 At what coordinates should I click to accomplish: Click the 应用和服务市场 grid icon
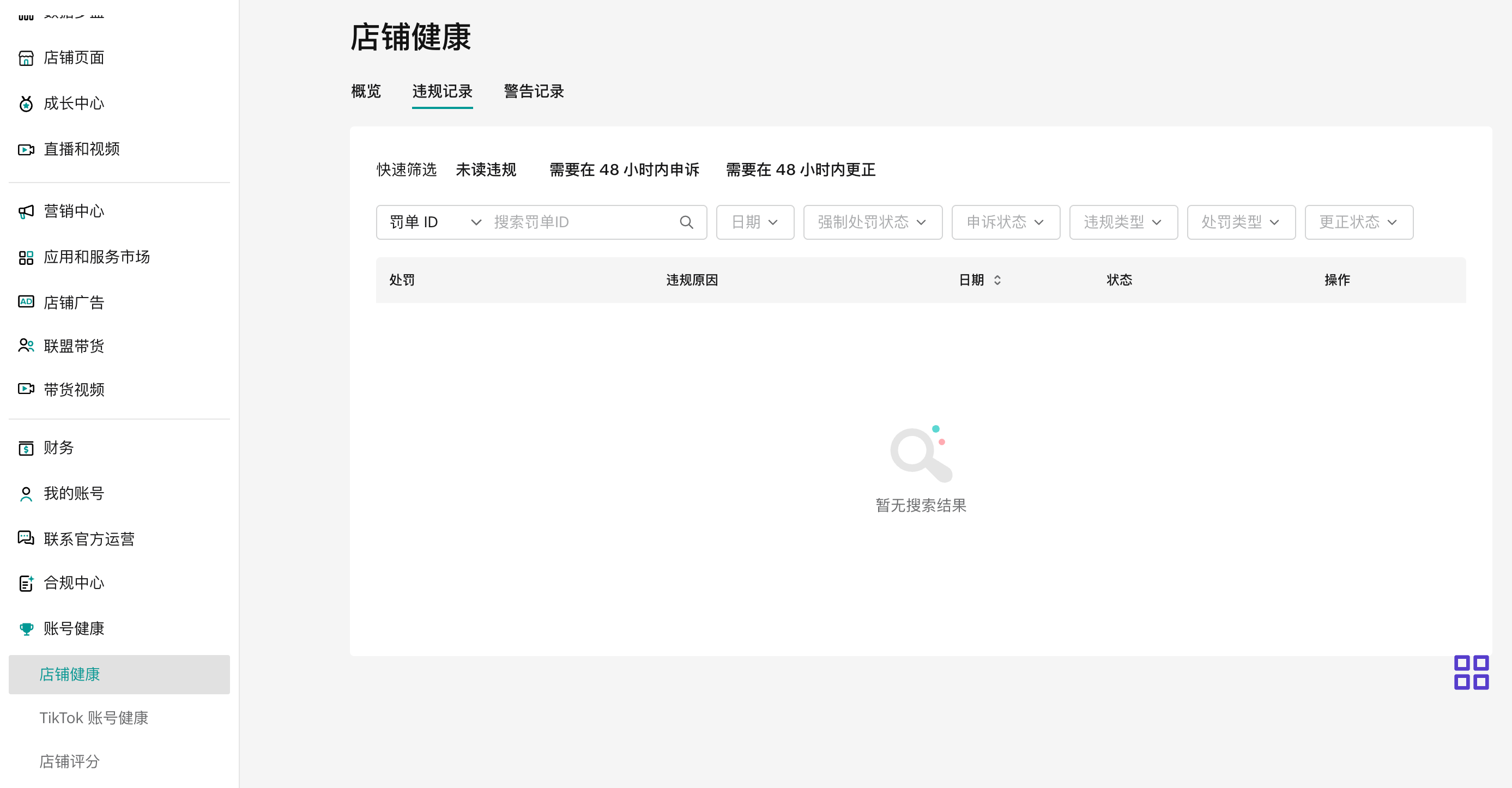pyautogui.click(x=26, y=257)
